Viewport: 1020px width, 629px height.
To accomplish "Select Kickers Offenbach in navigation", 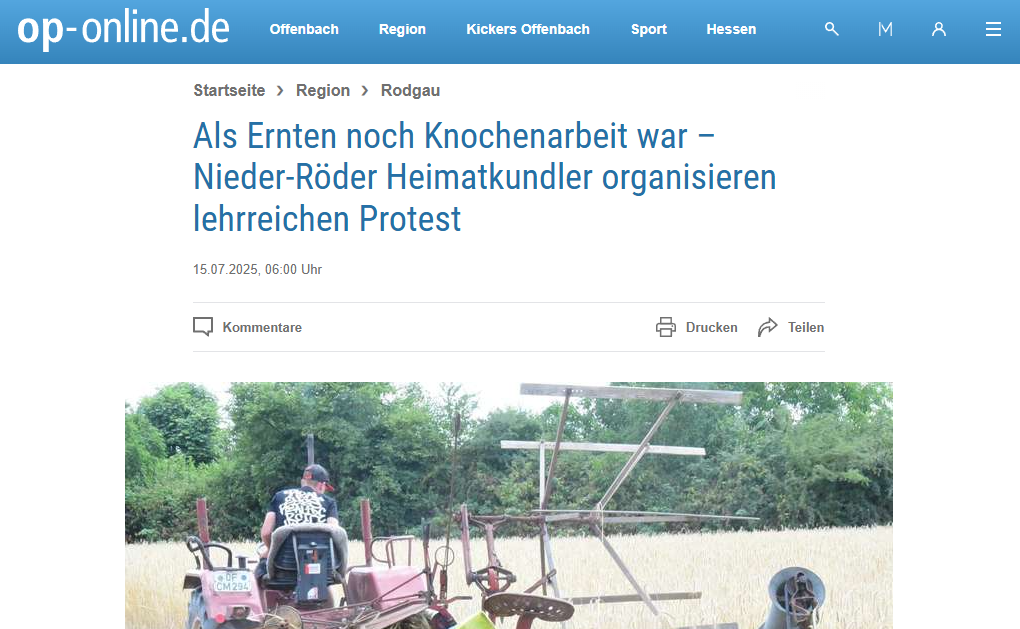I will pos(528,29).
